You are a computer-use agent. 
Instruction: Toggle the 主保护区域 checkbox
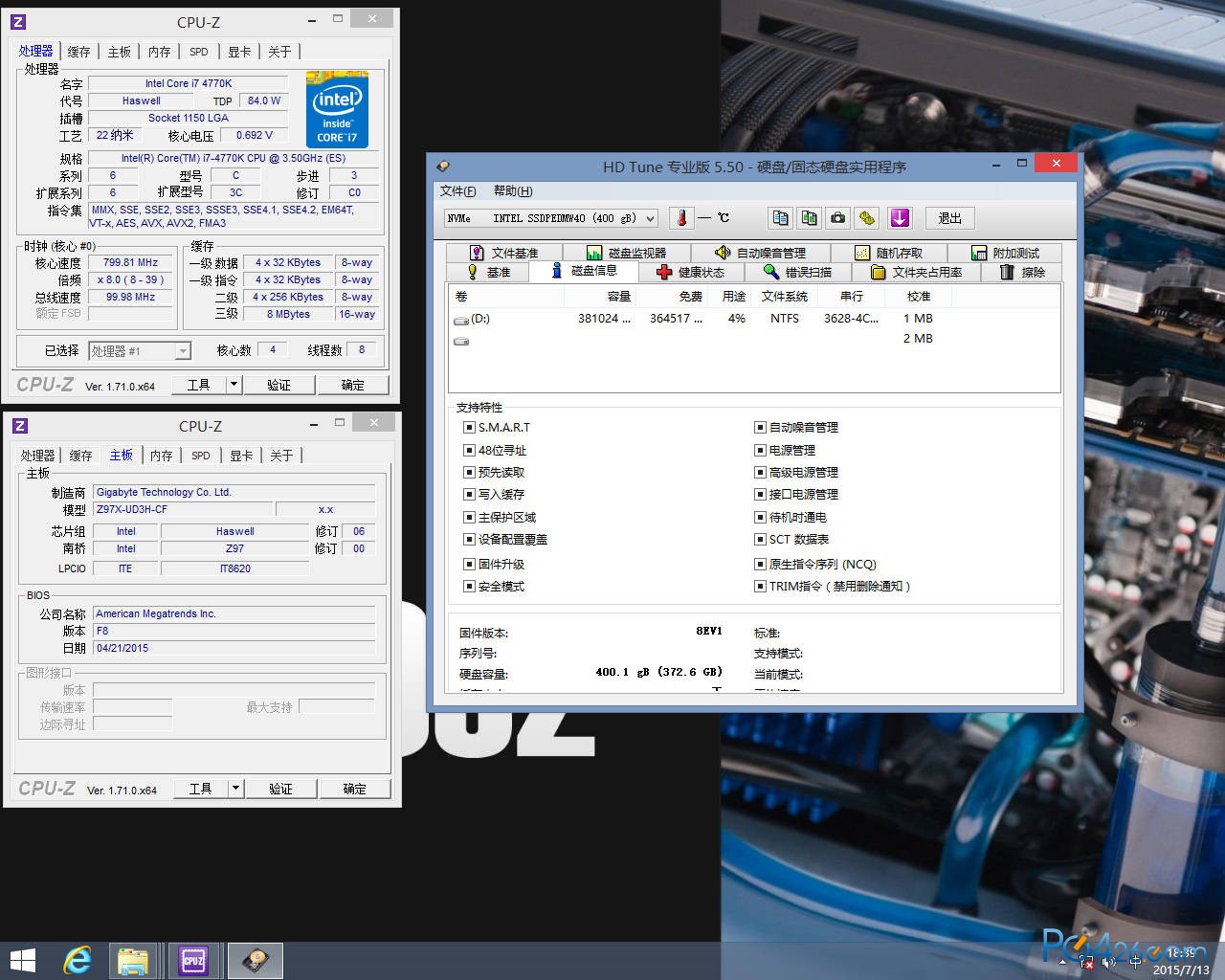pos(469,517)
